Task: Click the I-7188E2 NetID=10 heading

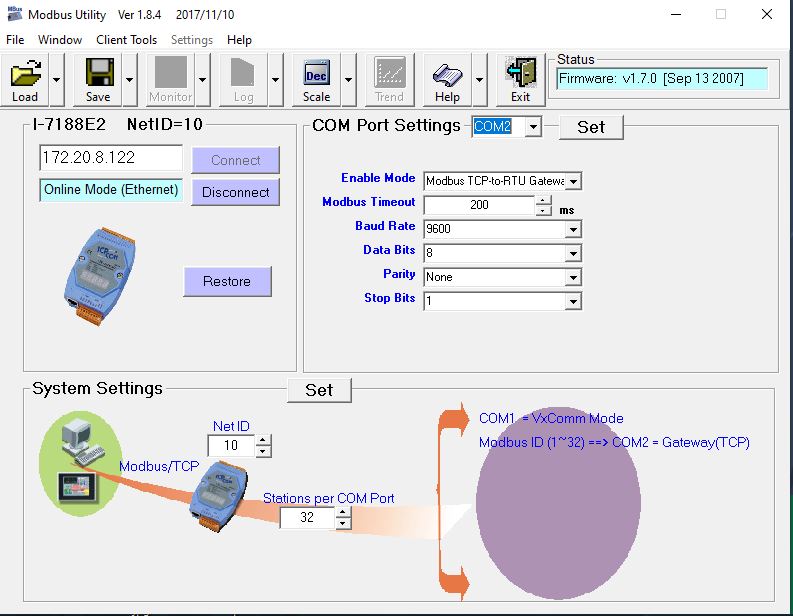Action: tap(118, 124)
